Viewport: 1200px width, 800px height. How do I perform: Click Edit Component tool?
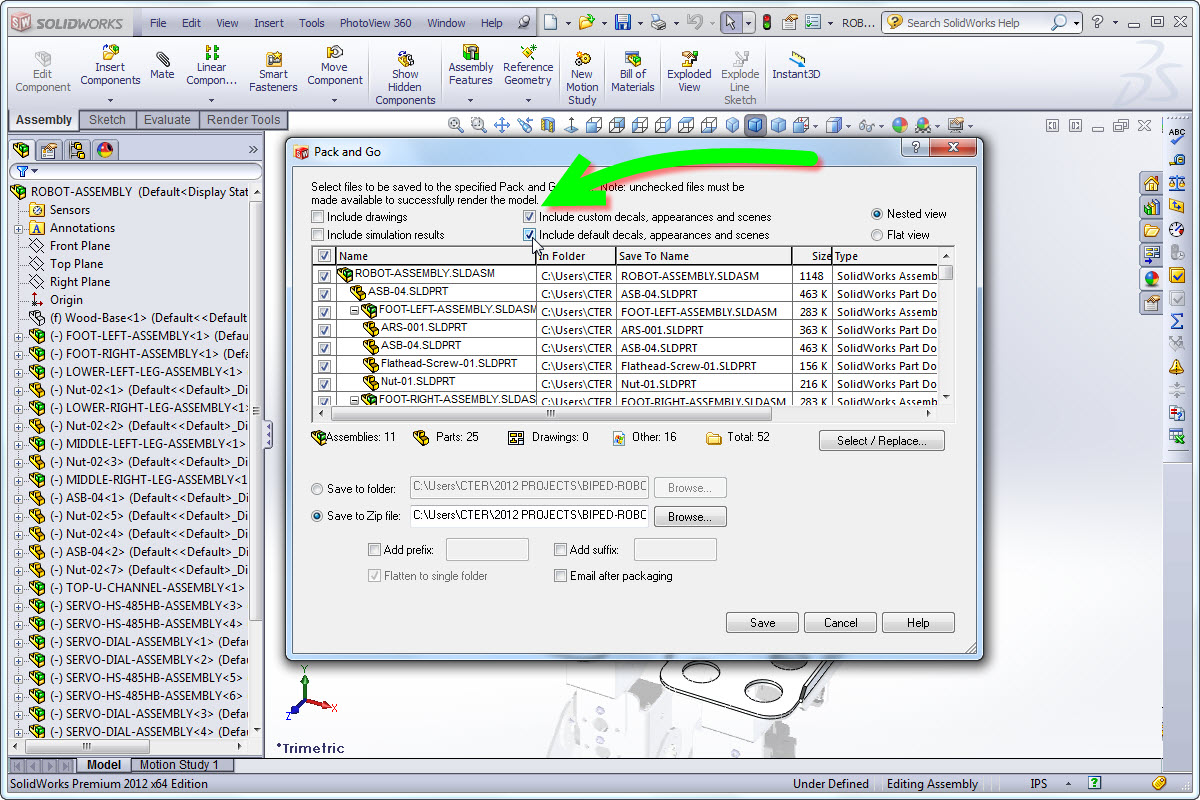[42, 72]
